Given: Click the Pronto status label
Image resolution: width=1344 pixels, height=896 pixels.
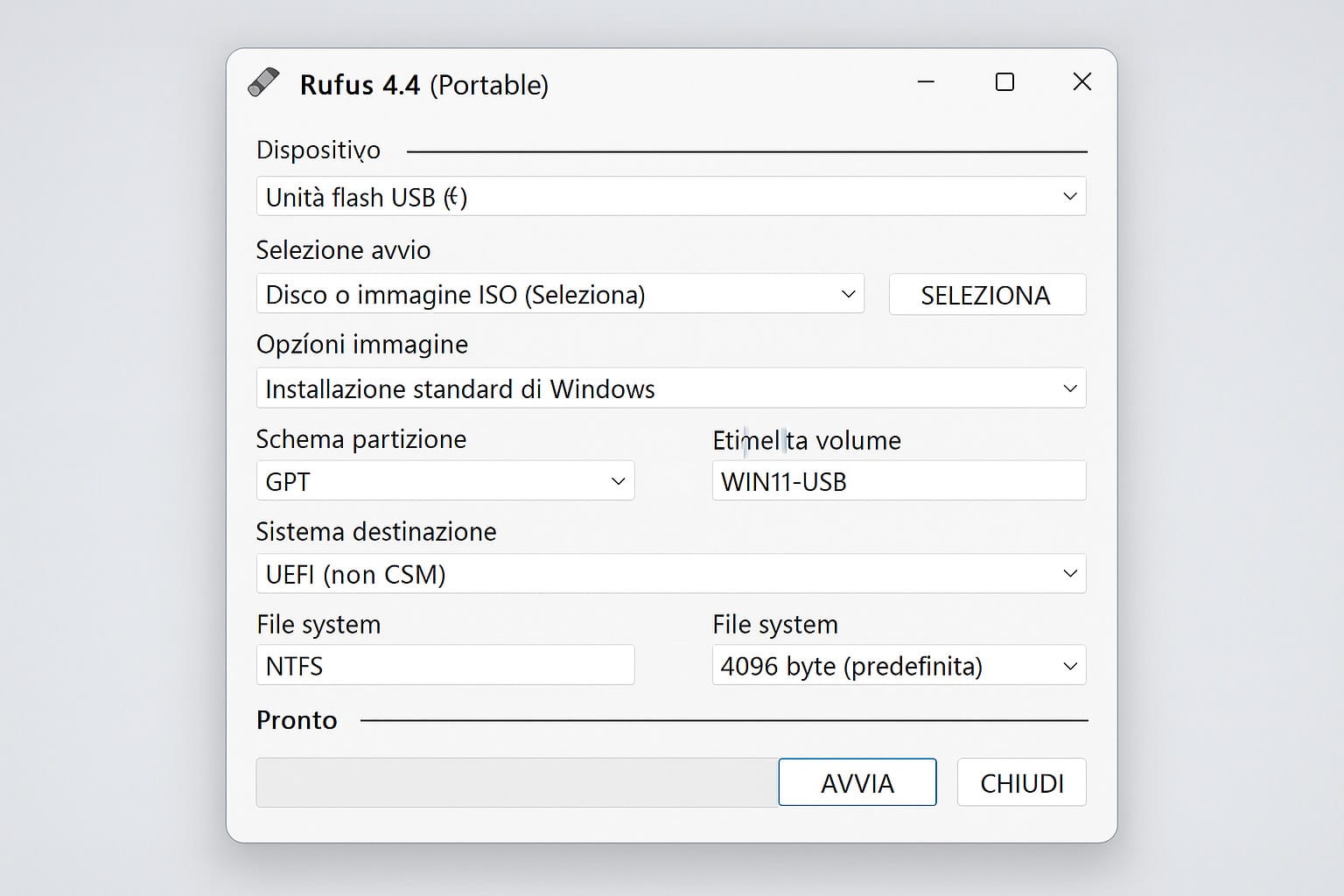Looking at the screenshot, I should 297,720.
